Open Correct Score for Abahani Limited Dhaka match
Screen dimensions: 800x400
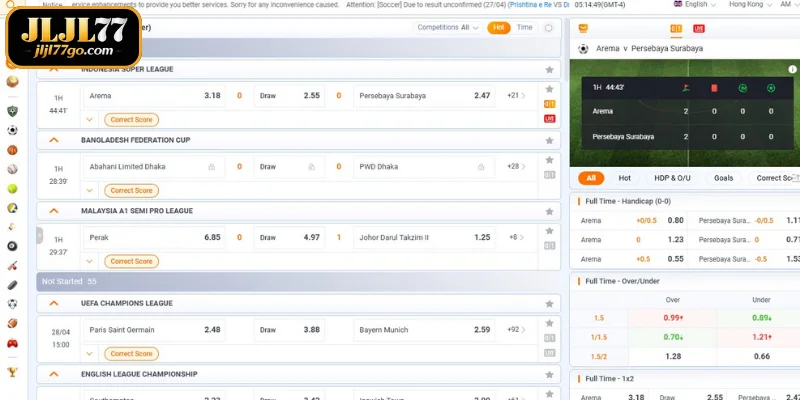(132, 190)
